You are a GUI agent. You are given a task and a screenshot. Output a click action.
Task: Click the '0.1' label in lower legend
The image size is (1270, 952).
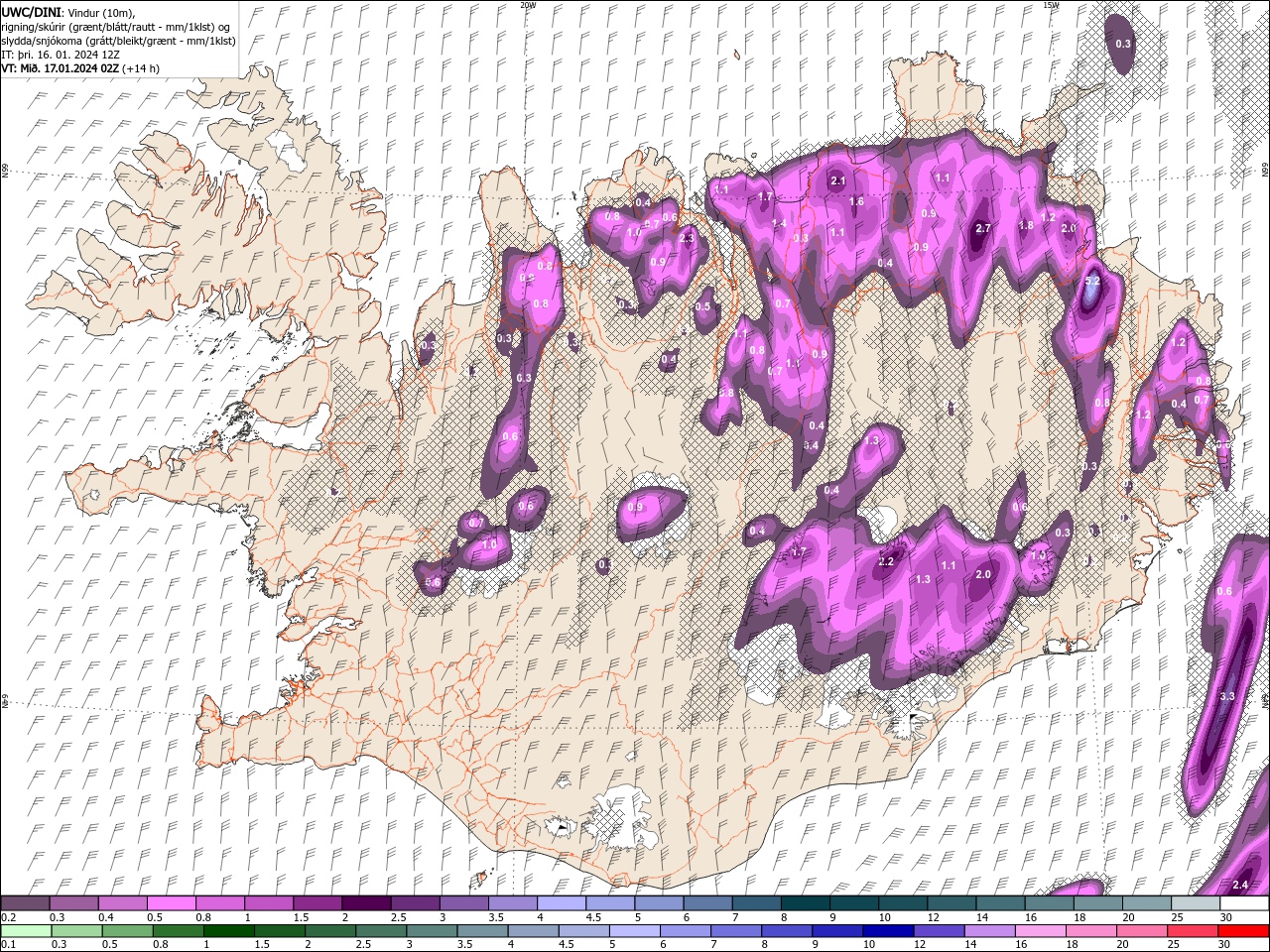coord(8,944)
